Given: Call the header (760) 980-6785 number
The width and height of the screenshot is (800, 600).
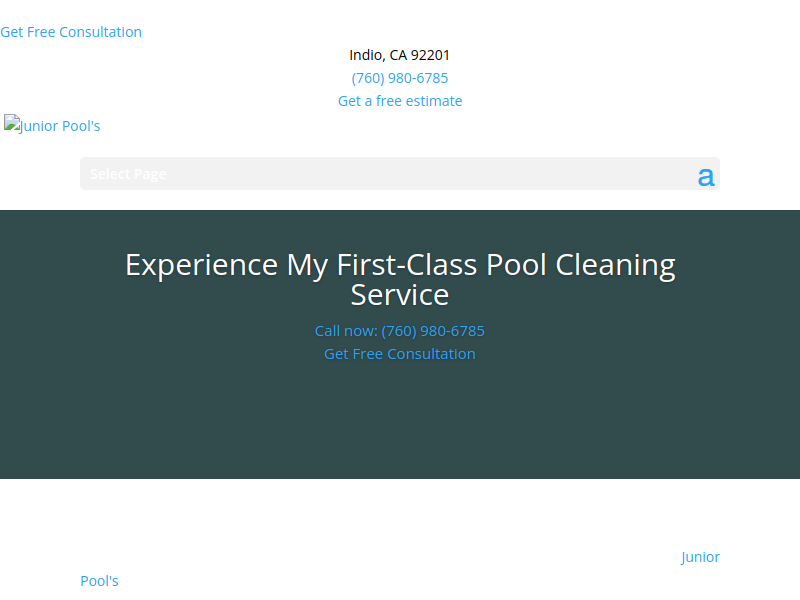Looking at the screenshot, I should click(400, 78).
